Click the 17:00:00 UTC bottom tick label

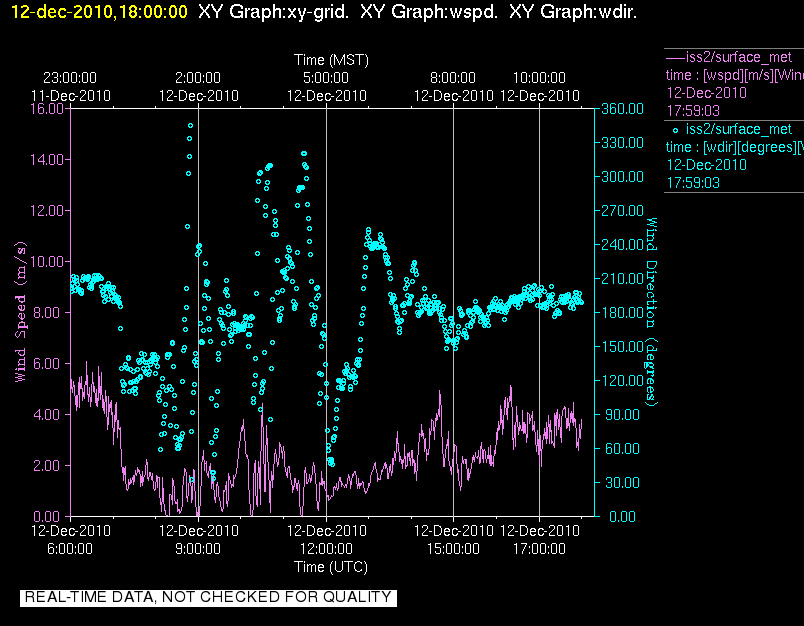pyautogui.click(x=539, y=549)
